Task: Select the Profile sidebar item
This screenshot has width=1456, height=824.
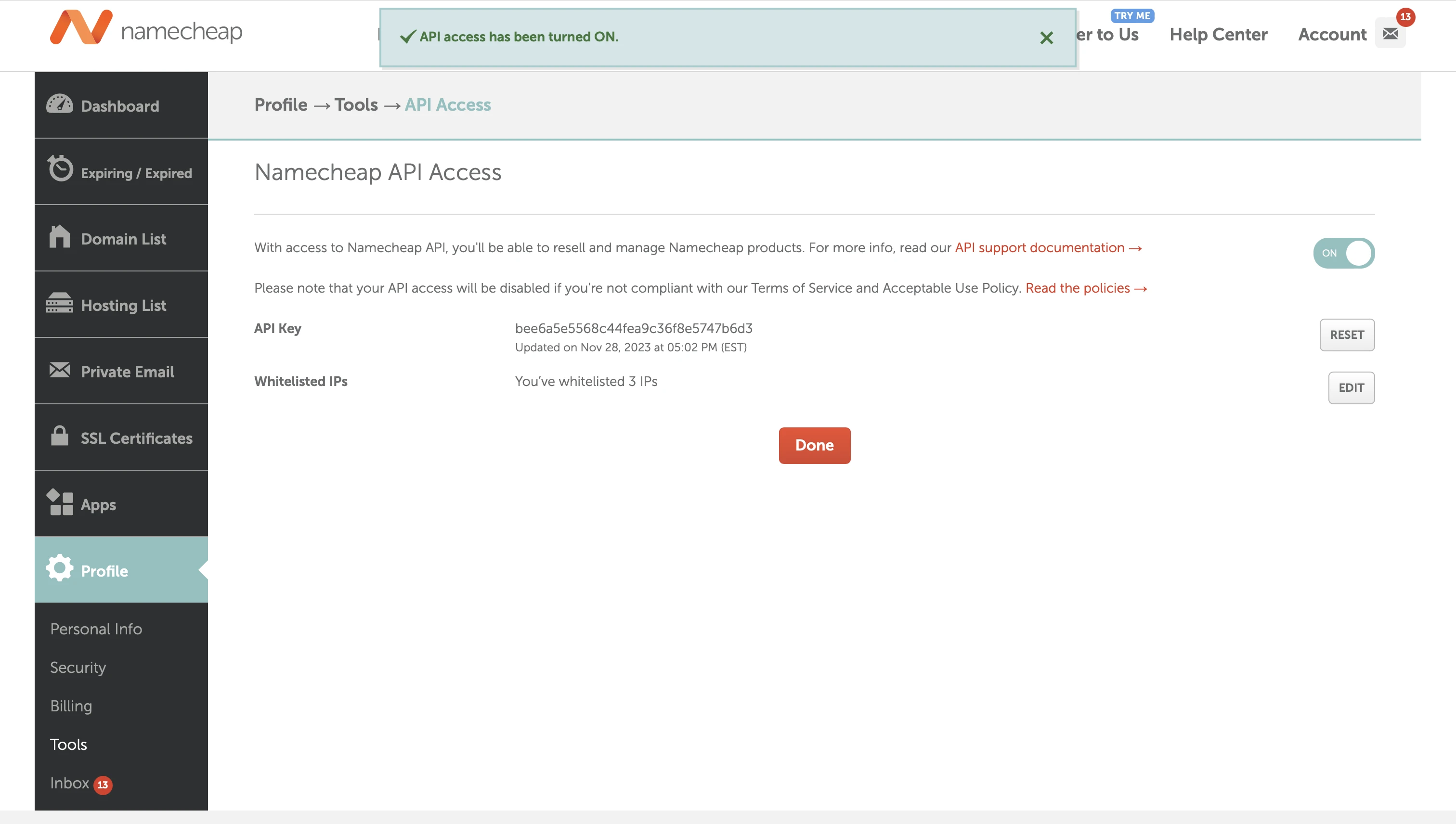Action: coord(121,570)
